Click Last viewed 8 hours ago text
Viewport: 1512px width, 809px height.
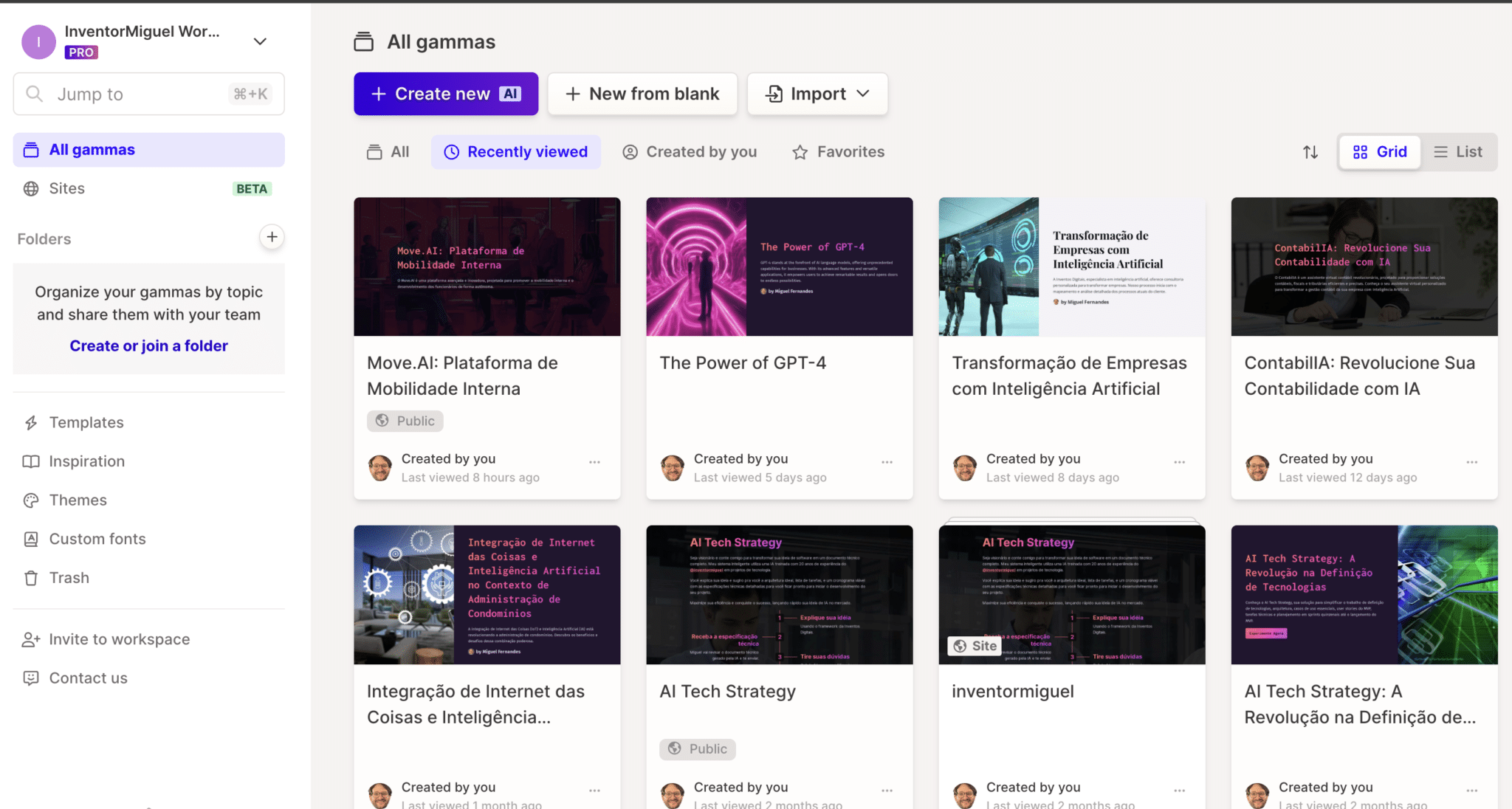click(x=470, y=478)
